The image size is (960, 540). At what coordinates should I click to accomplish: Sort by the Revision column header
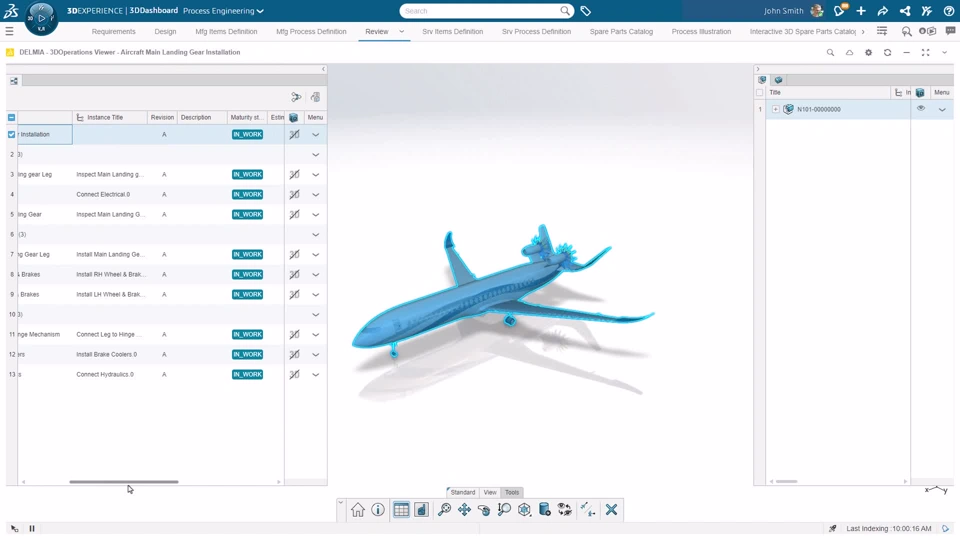click(162, 118)
